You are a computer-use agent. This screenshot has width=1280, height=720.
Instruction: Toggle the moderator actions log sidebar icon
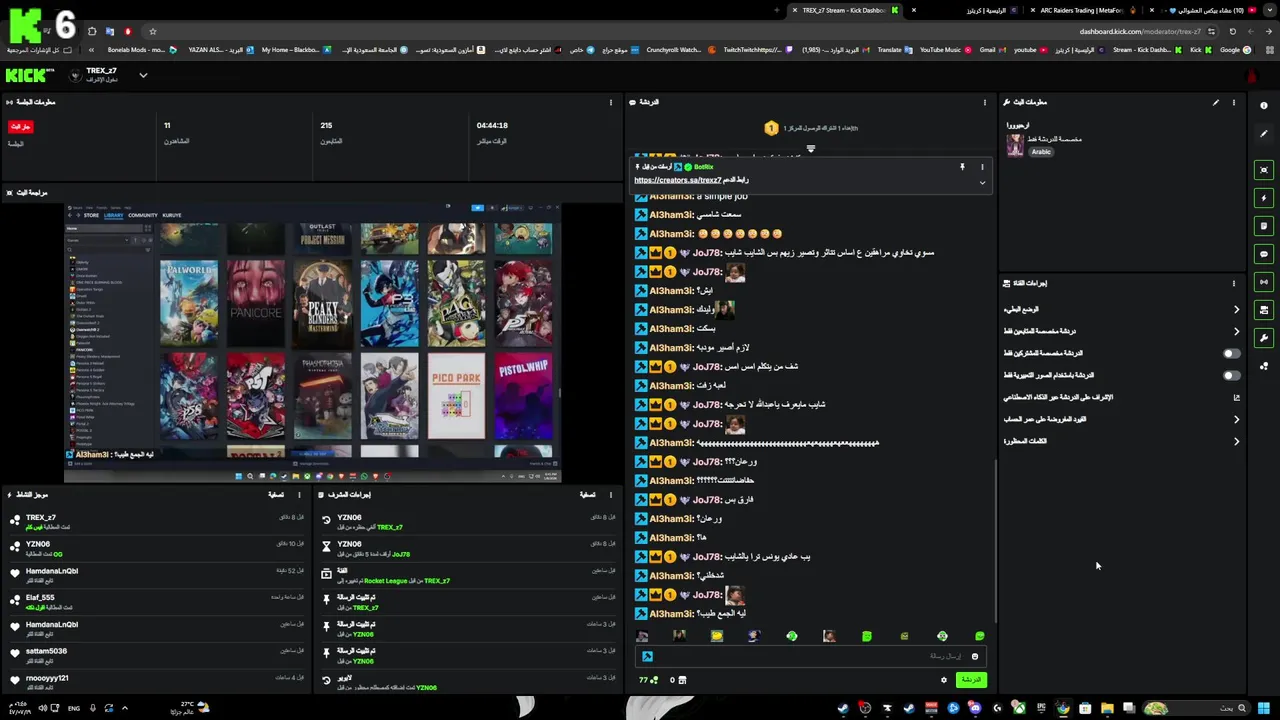click(1264, 226)
